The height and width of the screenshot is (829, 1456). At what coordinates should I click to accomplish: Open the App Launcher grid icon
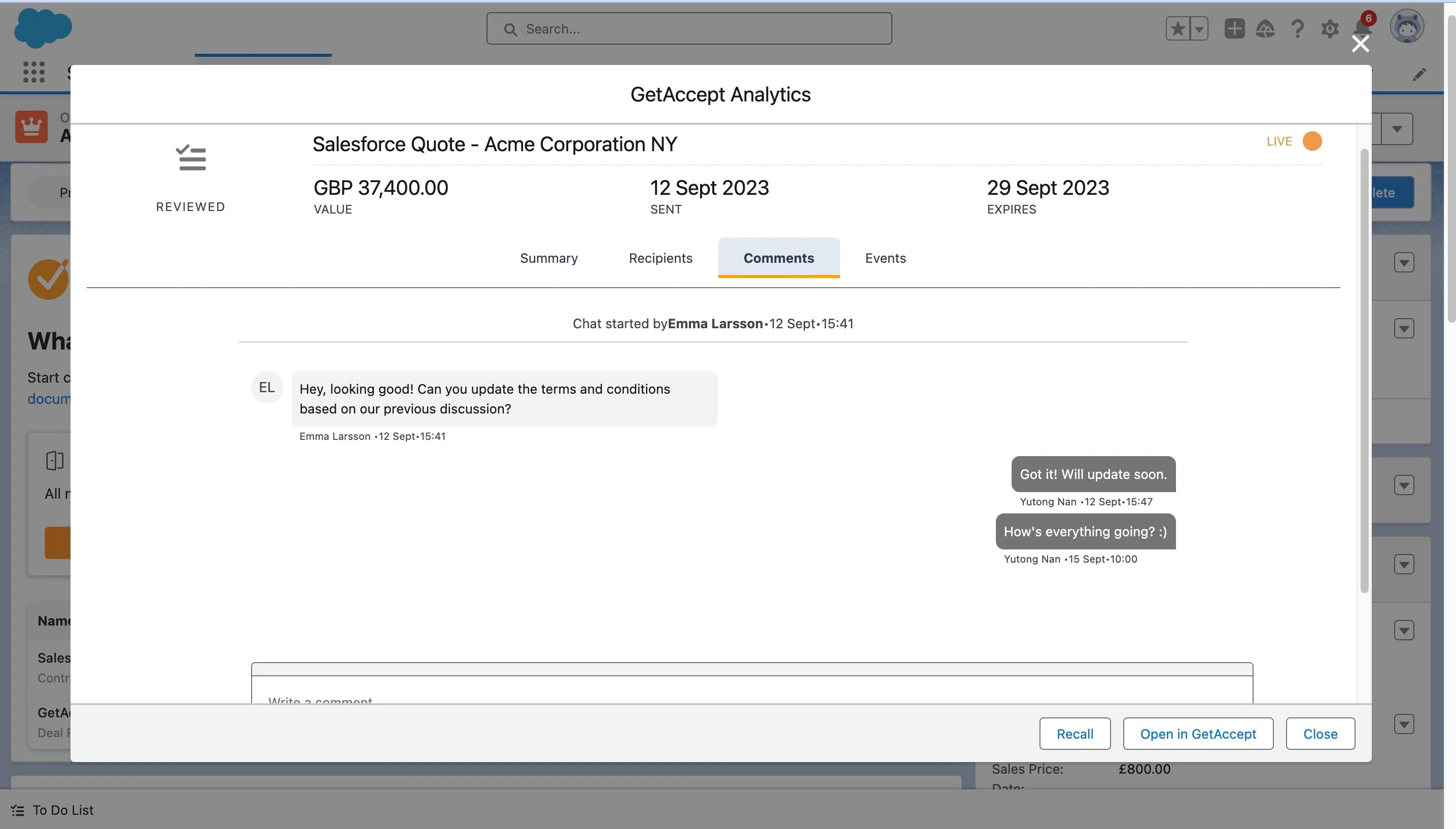(x=33, y=72)
